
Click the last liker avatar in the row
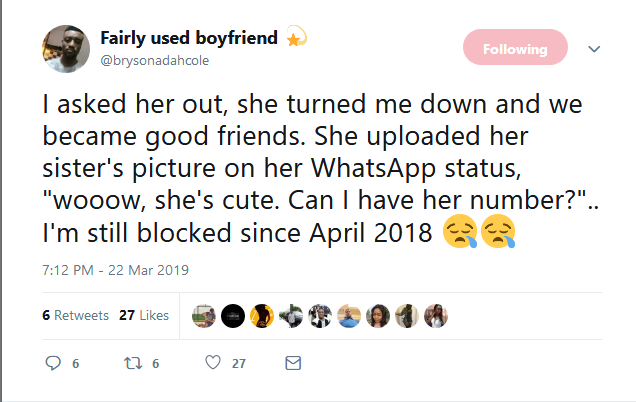click(436, 315)
